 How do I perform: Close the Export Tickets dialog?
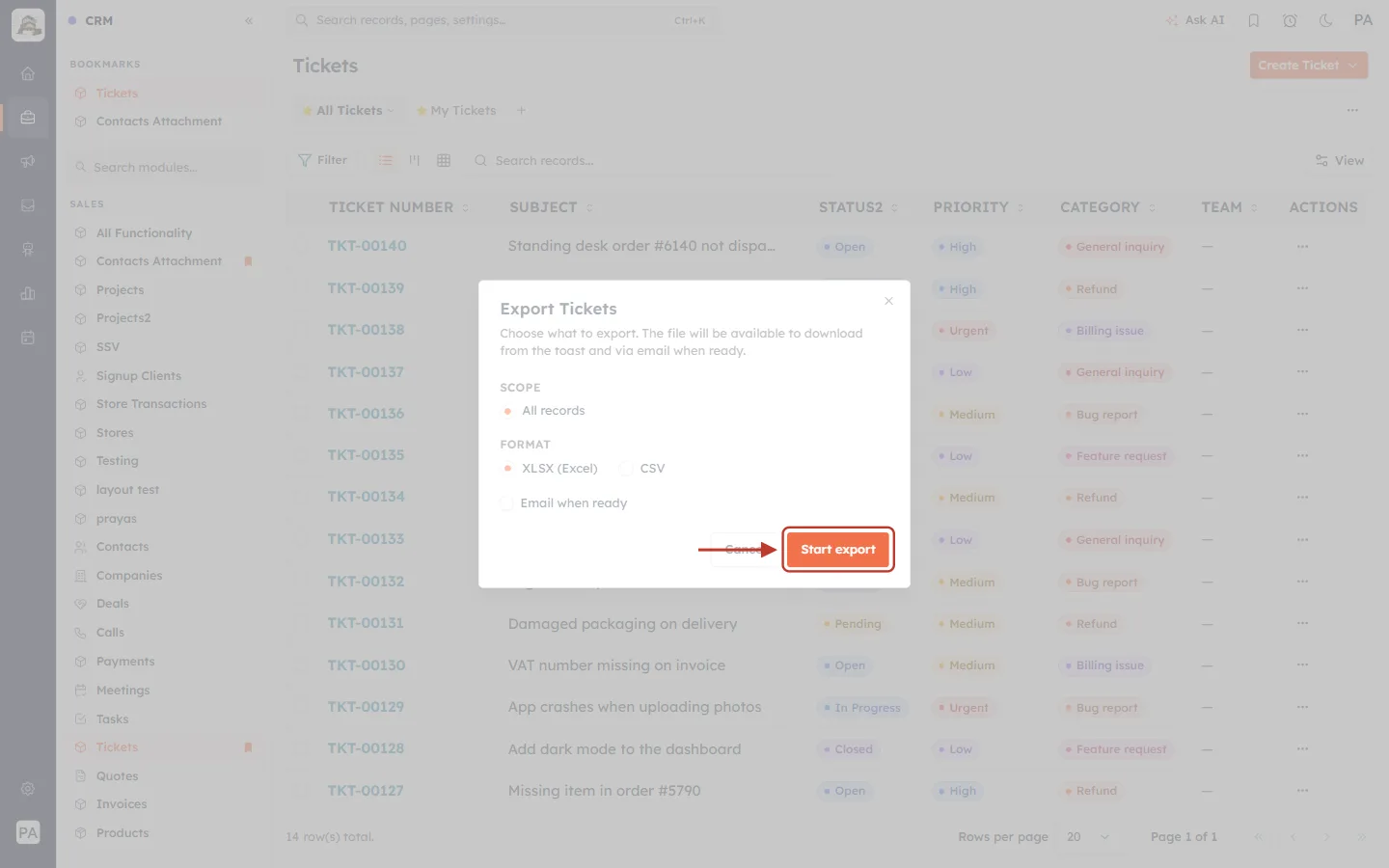point(888,301)
